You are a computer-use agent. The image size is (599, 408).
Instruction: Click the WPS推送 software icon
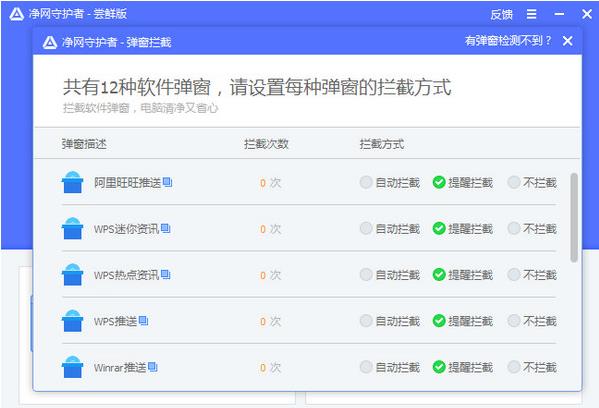(72, 321)
